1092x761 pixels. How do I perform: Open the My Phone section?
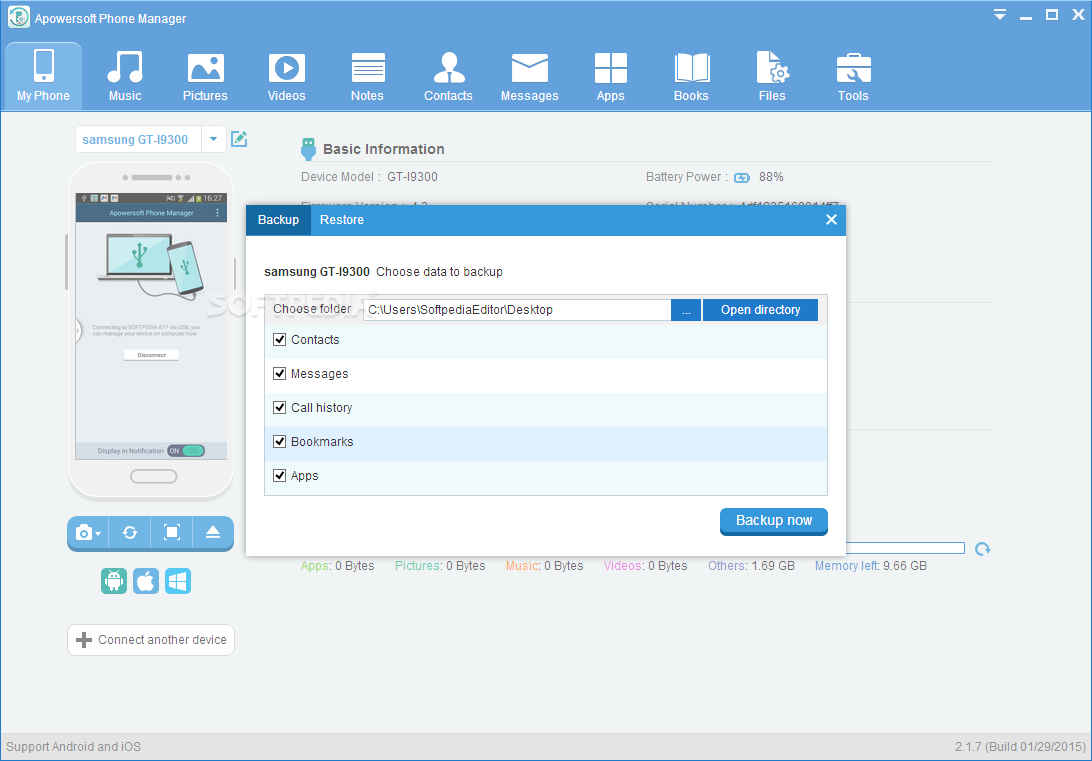tap(43, 77)
